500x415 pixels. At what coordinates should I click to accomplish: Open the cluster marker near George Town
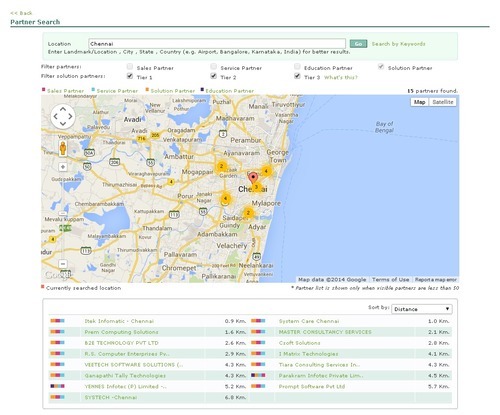point(266,171)
